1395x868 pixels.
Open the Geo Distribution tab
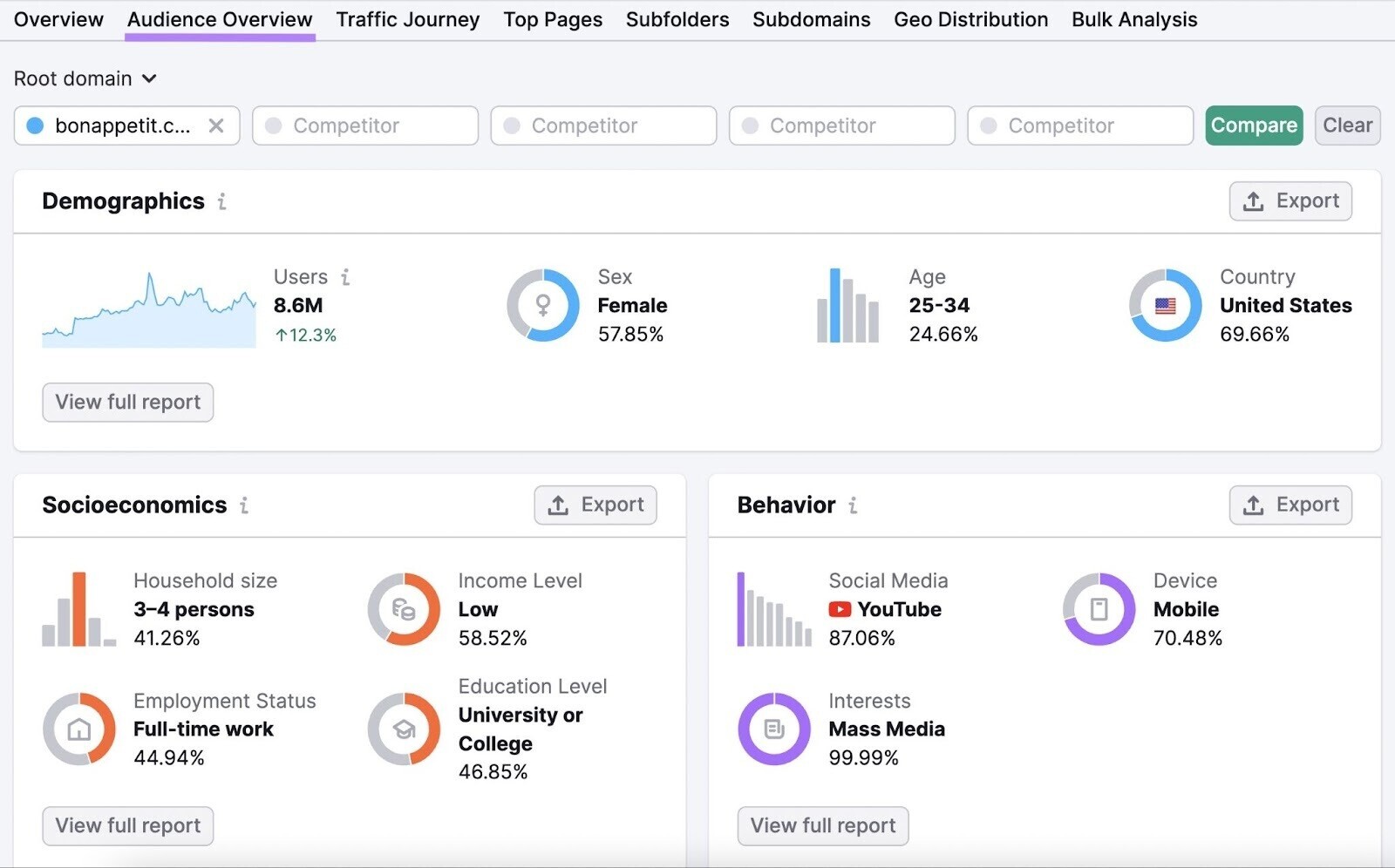point(970,19)
